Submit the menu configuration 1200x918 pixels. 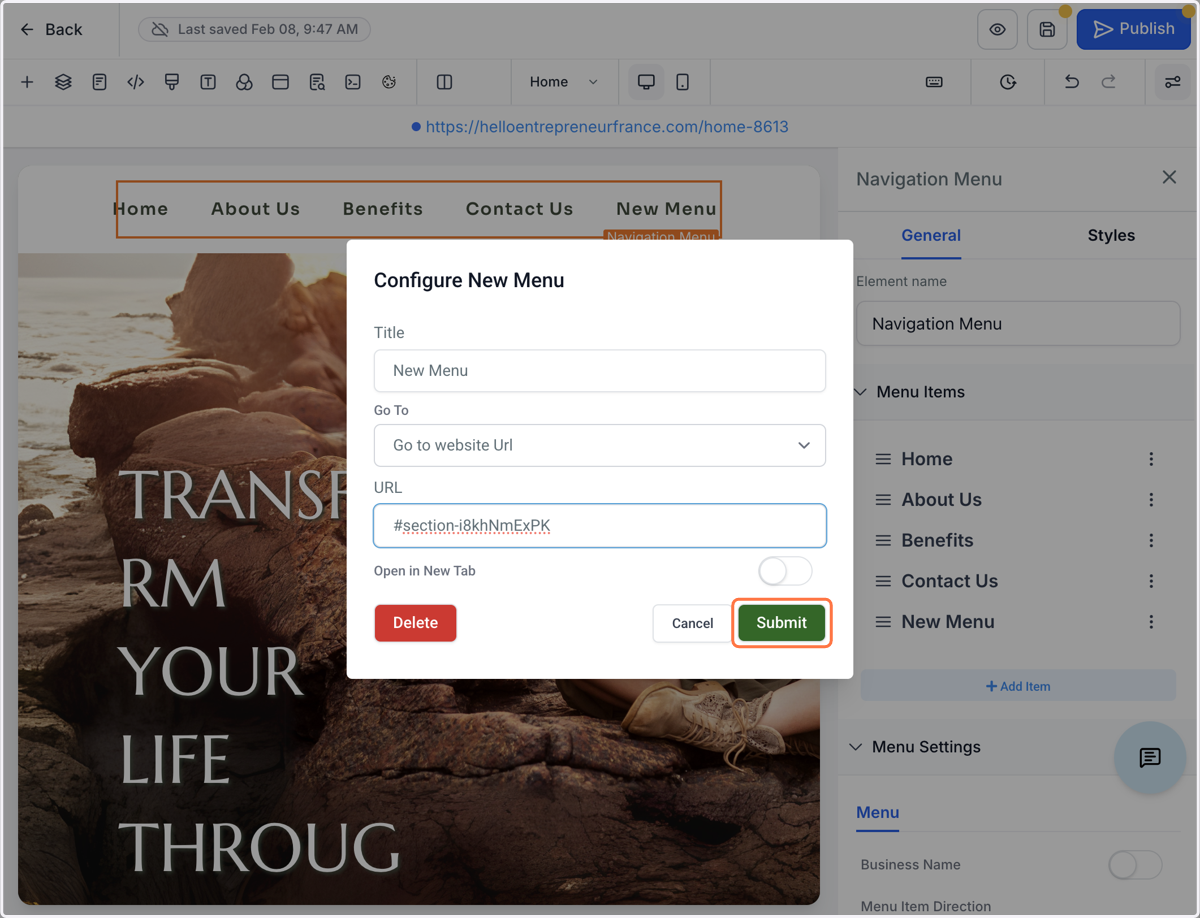pyautogui.click(x=781, y=623)
